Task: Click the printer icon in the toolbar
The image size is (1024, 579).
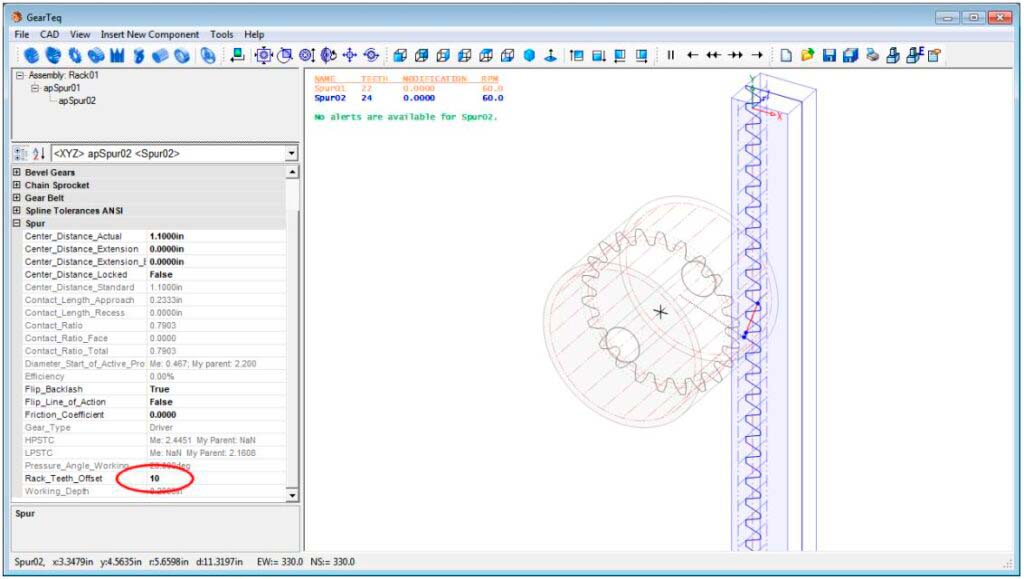Action: tap(872, 56)
